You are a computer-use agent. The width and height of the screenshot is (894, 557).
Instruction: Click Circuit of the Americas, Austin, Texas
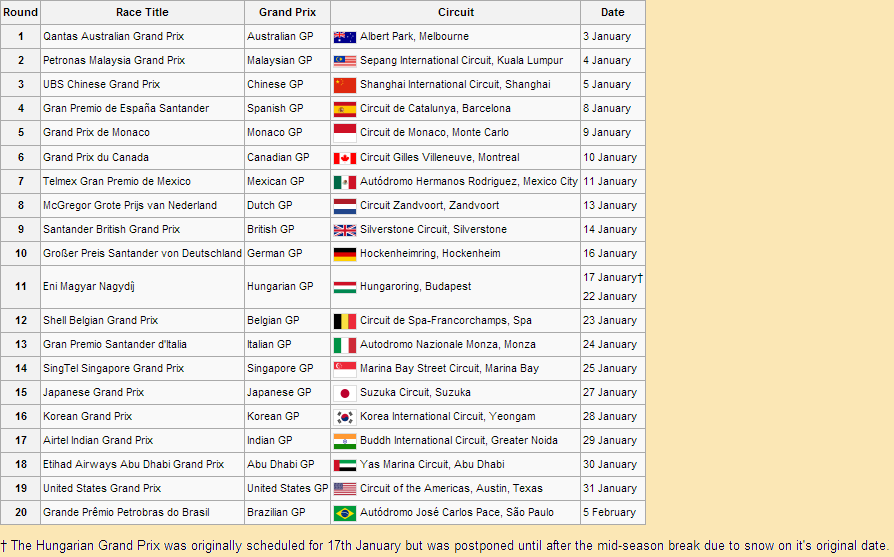[x=451, y=487]
